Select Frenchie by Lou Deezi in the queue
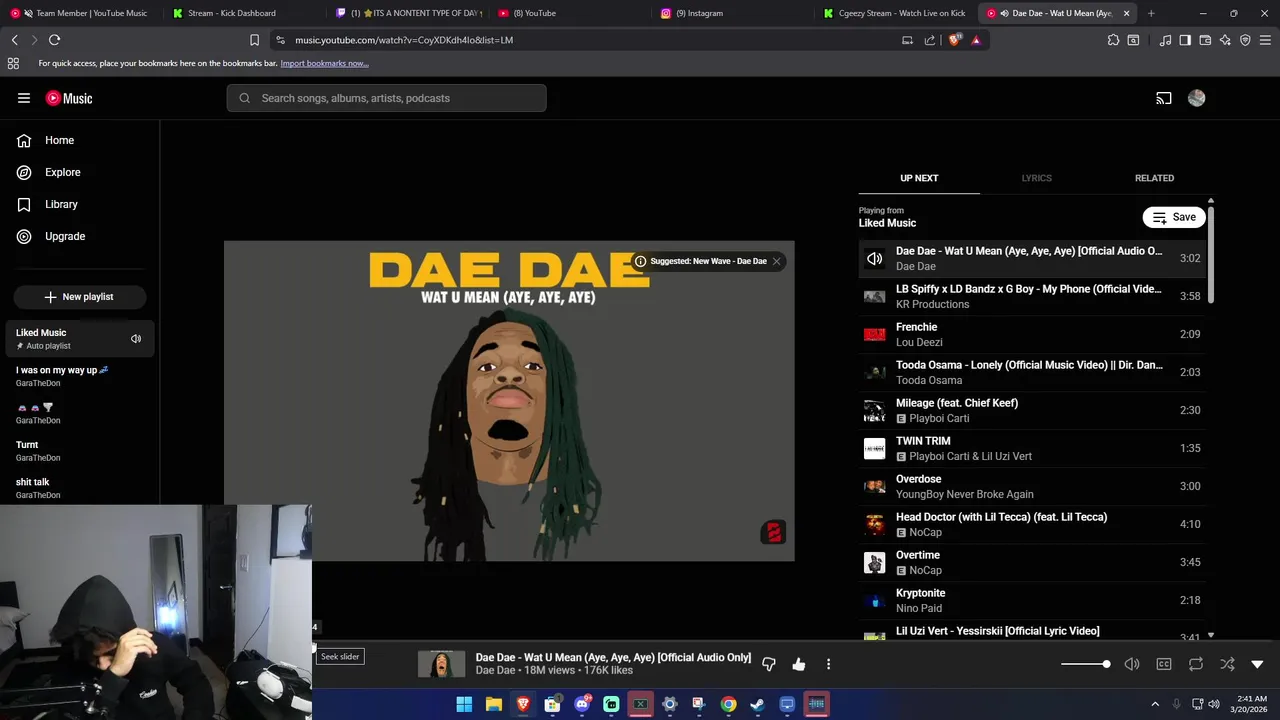This screenshot has height=720, width=1280. click(1032, 334)
